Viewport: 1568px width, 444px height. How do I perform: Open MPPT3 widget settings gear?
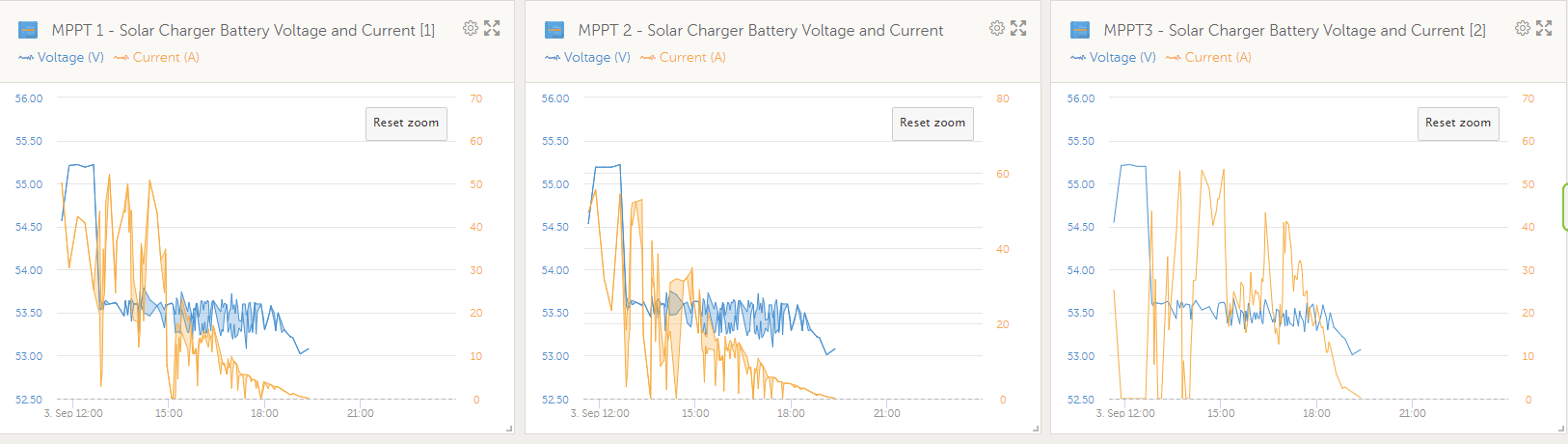1523,28
